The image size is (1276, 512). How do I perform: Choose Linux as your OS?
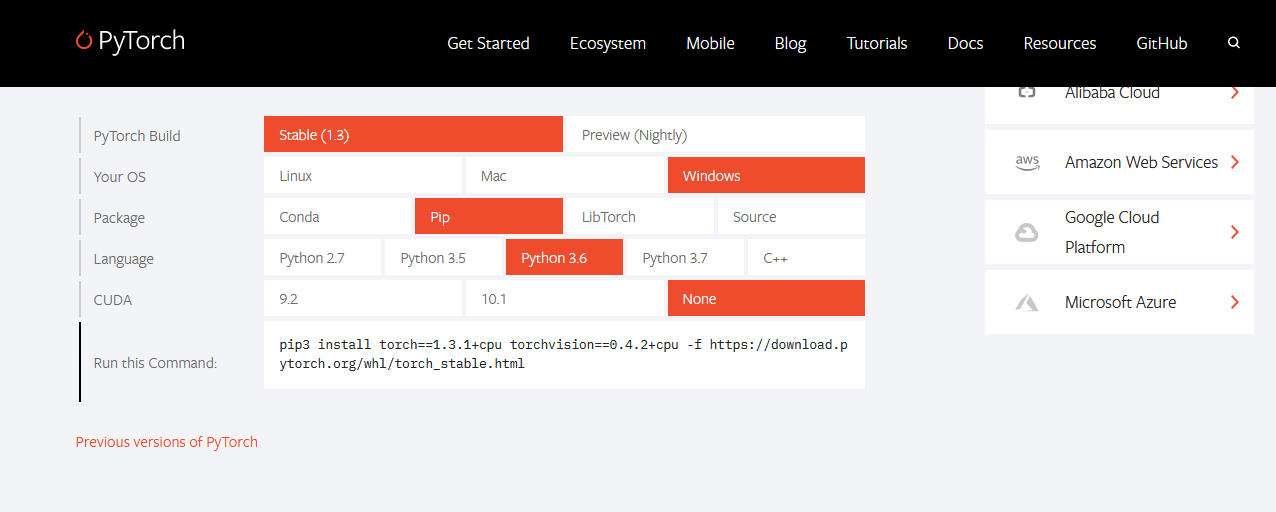363,175
